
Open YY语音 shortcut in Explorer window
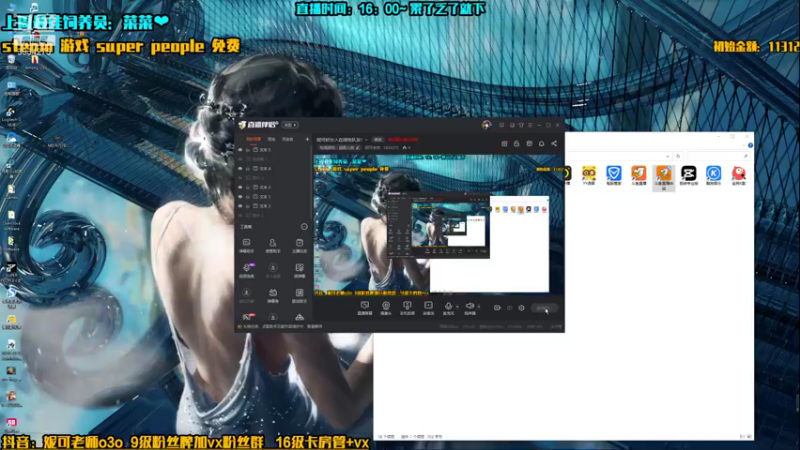[589, 176]
